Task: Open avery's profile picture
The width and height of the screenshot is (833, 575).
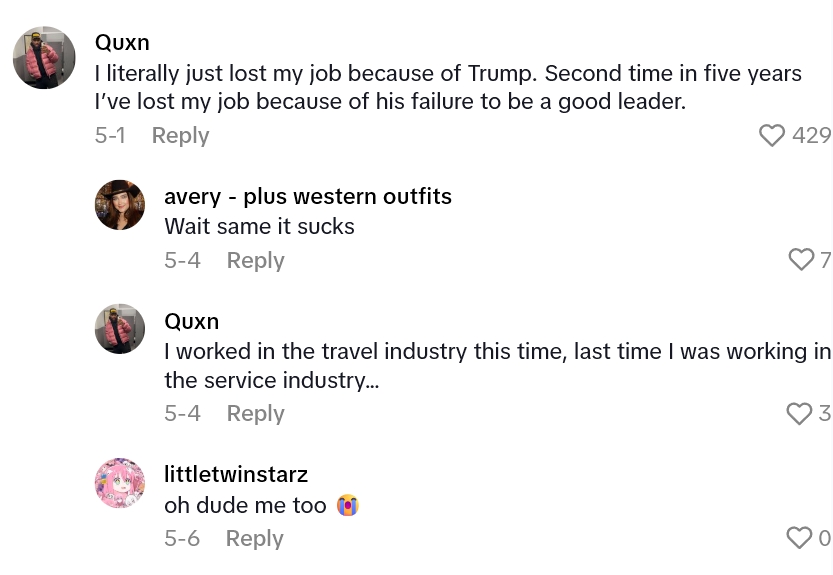Action: coord(120,205)
